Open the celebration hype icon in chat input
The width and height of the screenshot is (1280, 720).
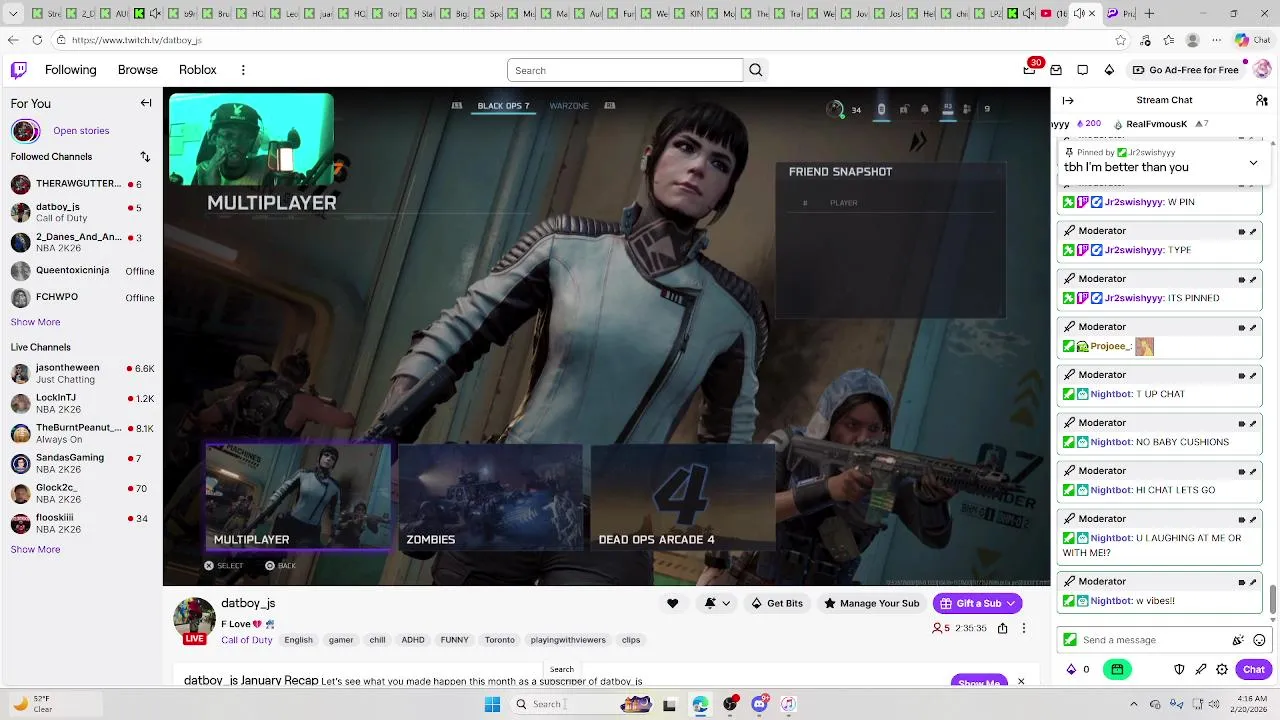pos(1238,640)
